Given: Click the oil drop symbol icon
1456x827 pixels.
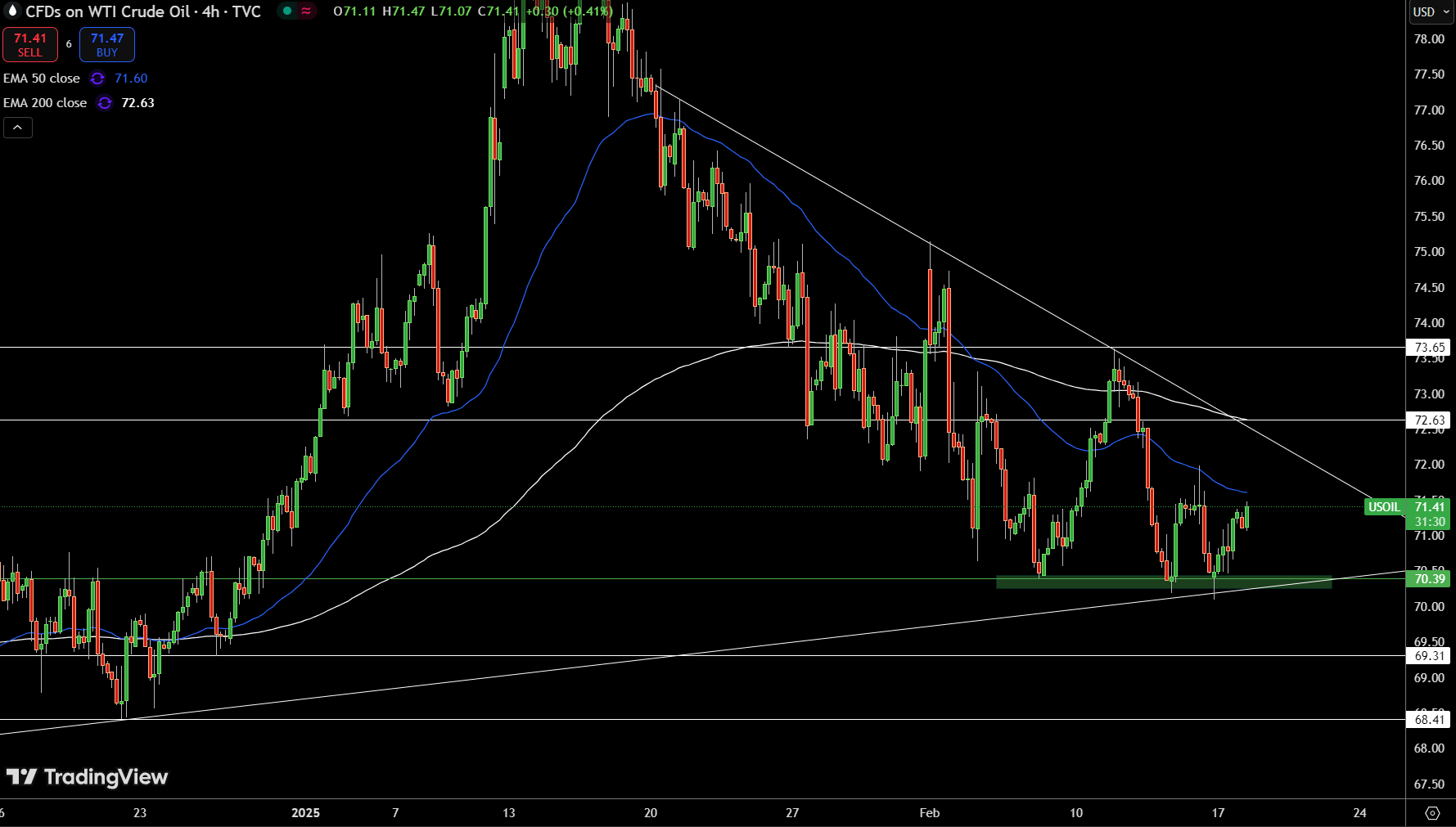Looking at the screenshot, I should click(11, 11).
